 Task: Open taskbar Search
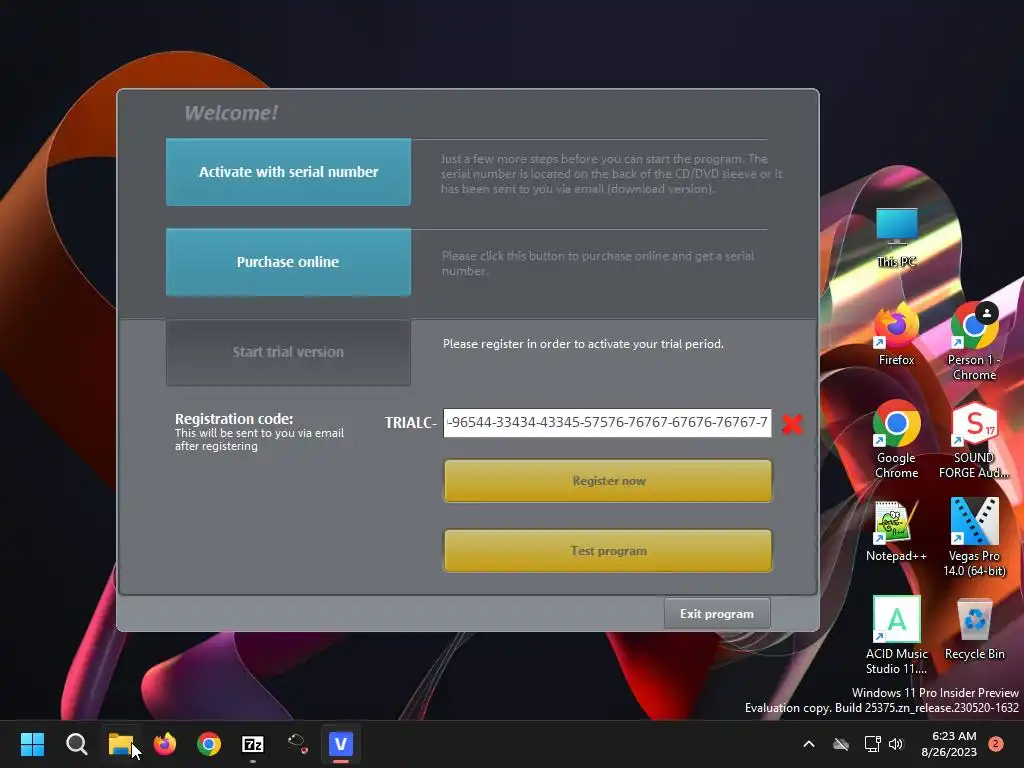76,744
